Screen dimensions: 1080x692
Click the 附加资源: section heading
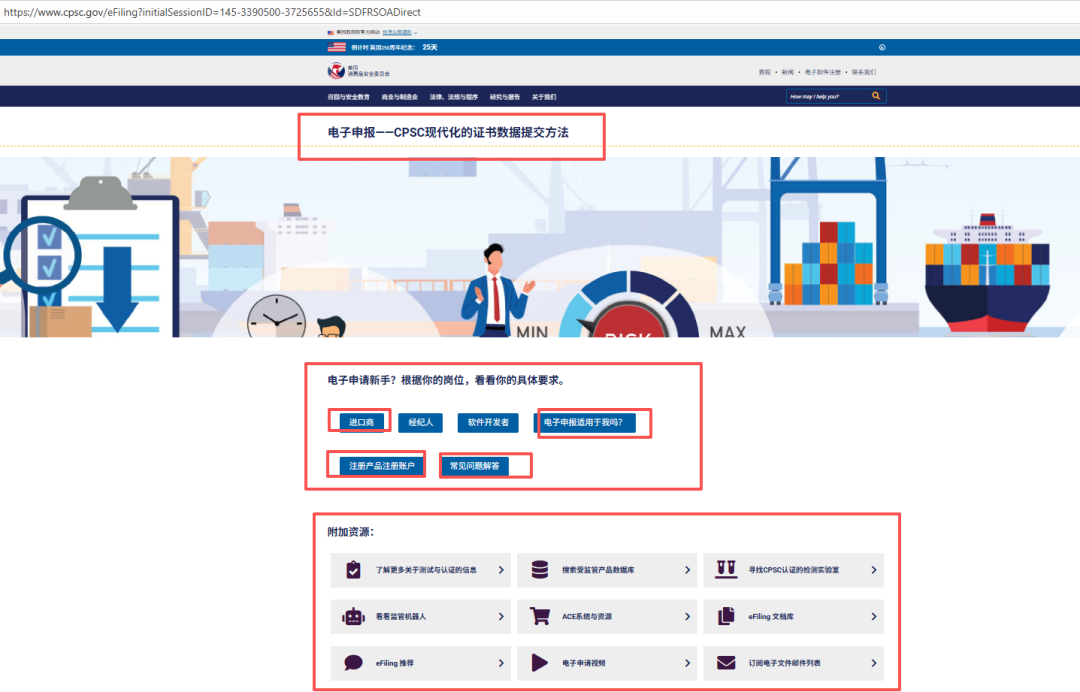(x=351, y=532)
